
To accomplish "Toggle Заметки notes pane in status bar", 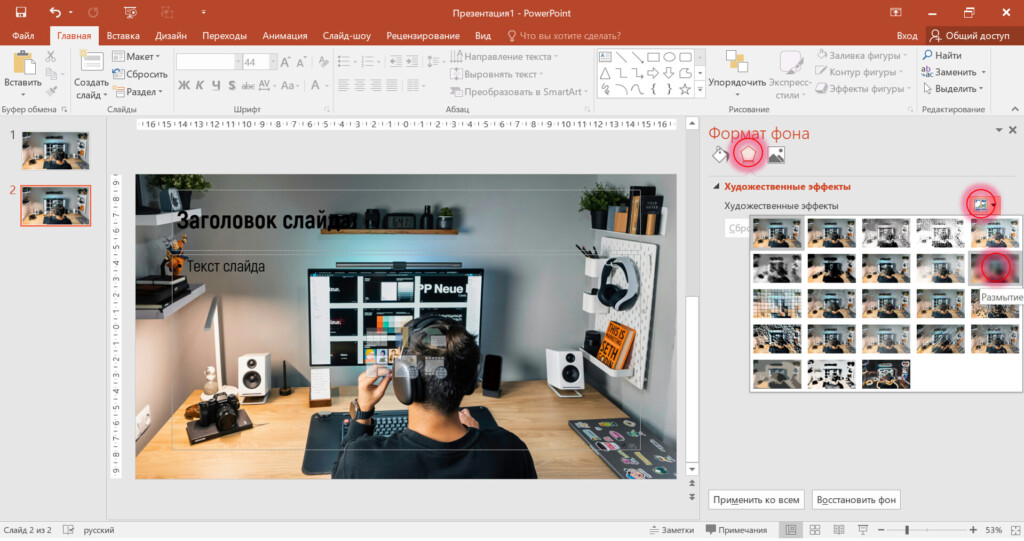I will click(671, 529).
